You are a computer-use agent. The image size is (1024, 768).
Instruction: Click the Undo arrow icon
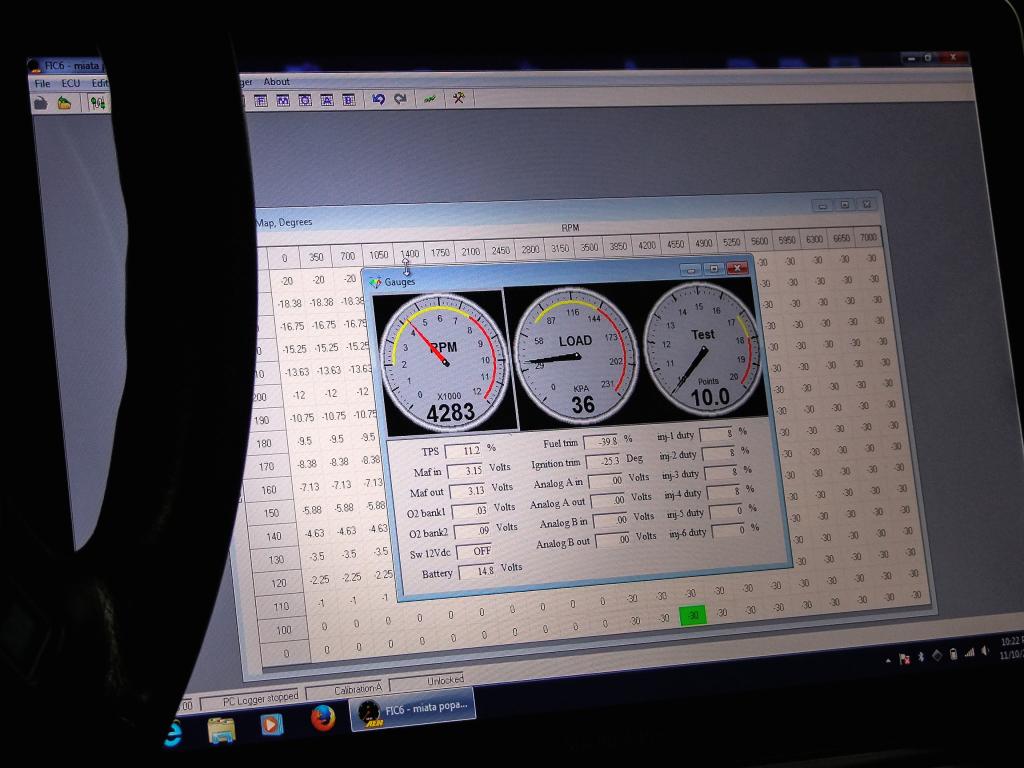coord(378,99)
